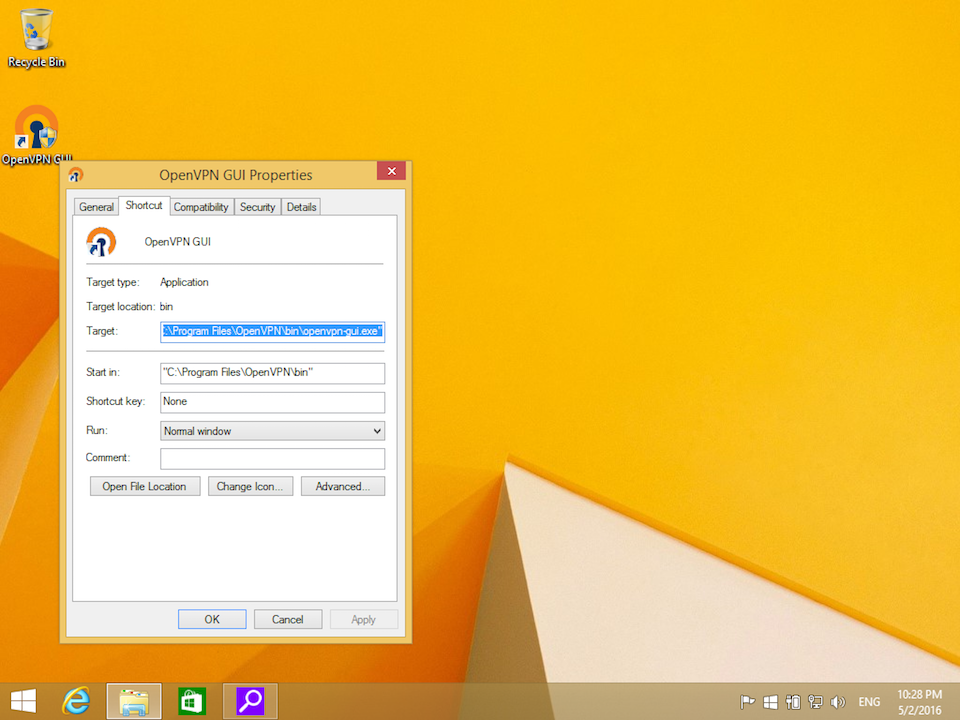Select the Shortcut tab
The height and width of the screenshot is (720, 960).
pos(144,206)
